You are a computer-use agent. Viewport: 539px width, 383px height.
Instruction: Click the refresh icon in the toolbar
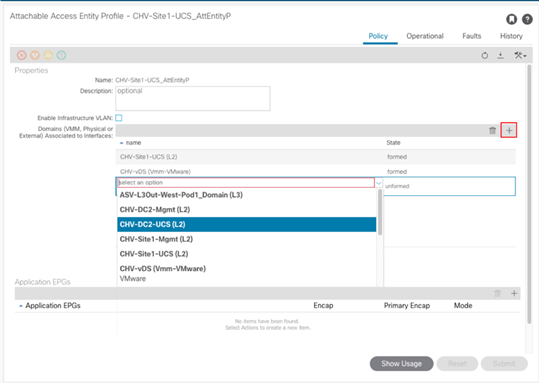tap(485, 55)
